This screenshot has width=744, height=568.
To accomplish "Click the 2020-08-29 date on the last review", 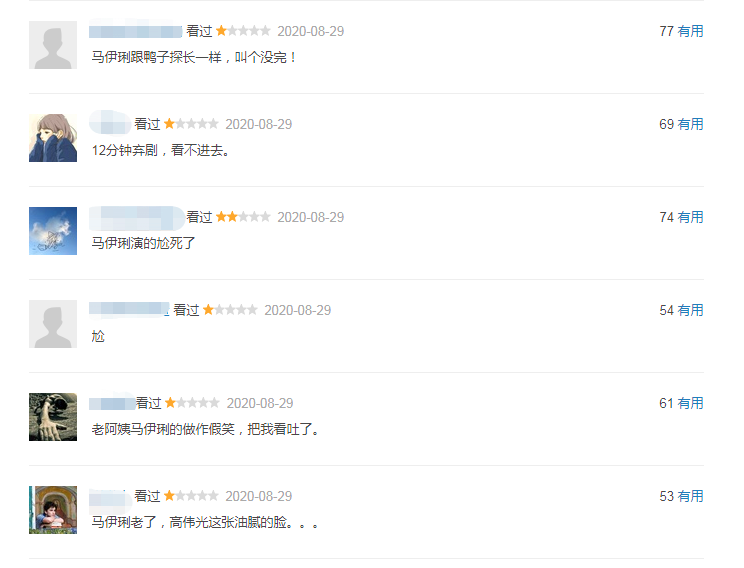I will click(259, 496).
